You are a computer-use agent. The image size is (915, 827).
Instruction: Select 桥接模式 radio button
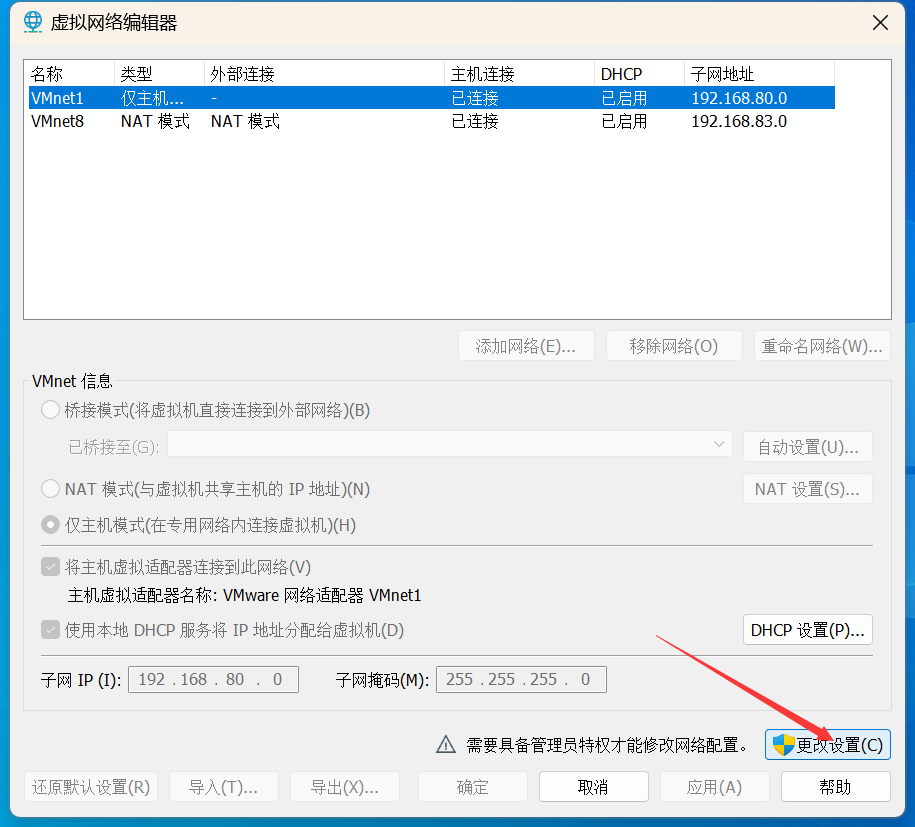click(x=50, y=410)
